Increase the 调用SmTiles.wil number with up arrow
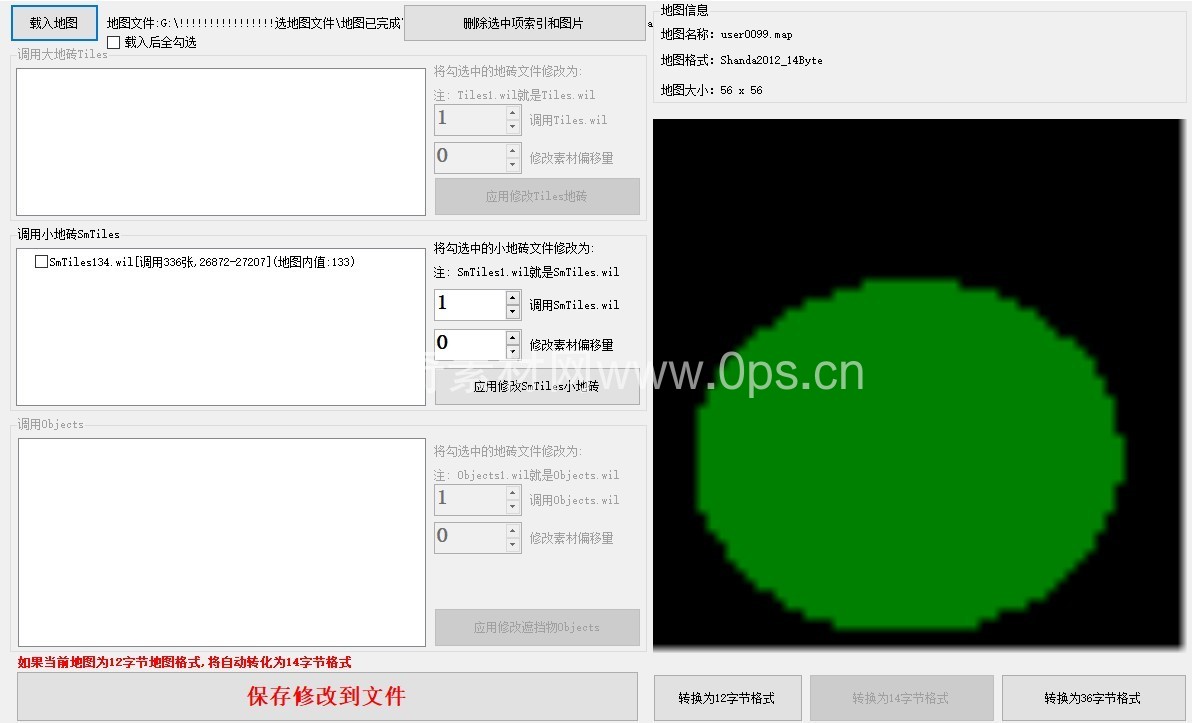The width and height of the screenshot is (1192, 723). [x=513, y=298]
